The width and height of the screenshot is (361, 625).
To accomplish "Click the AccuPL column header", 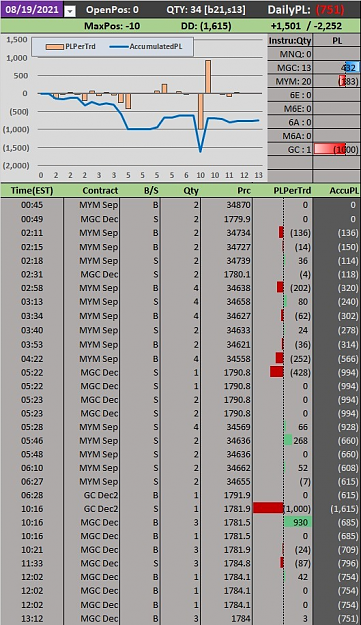I will point(343,191).
